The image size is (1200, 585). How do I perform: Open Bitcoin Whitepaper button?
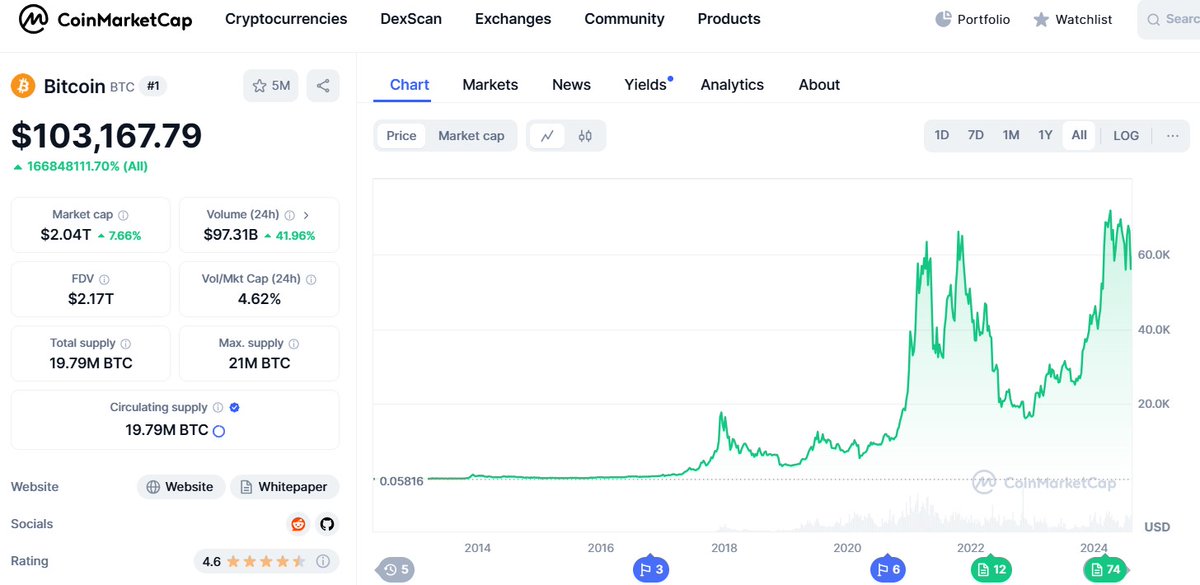point(285,487)
